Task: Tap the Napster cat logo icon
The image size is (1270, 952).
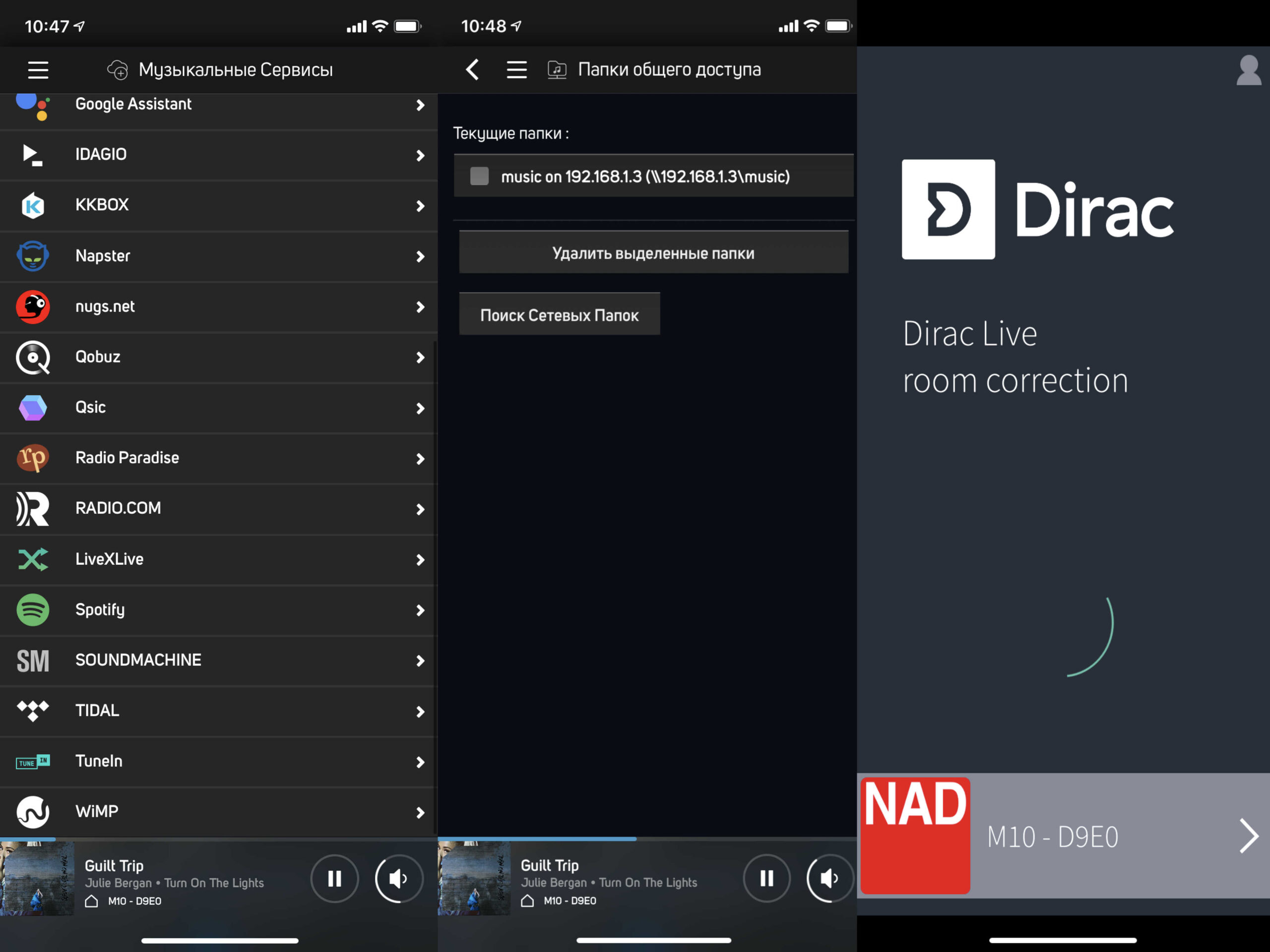Action: [x=33, y=256]
